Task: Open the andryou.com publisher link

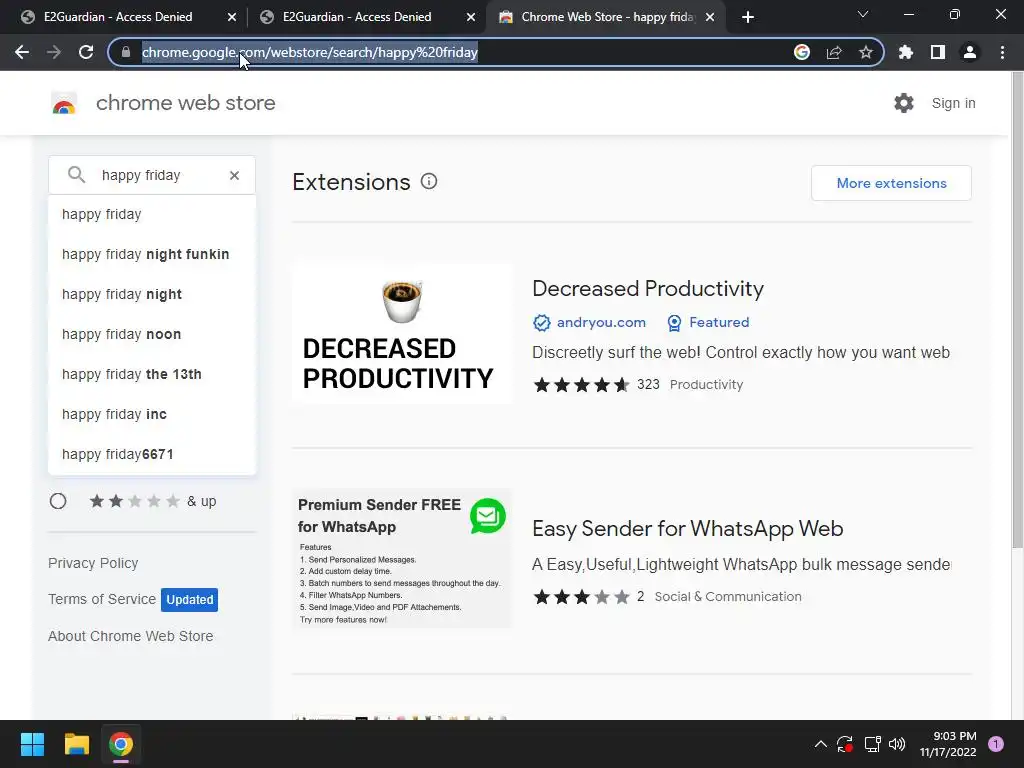Action: point(601,323)
